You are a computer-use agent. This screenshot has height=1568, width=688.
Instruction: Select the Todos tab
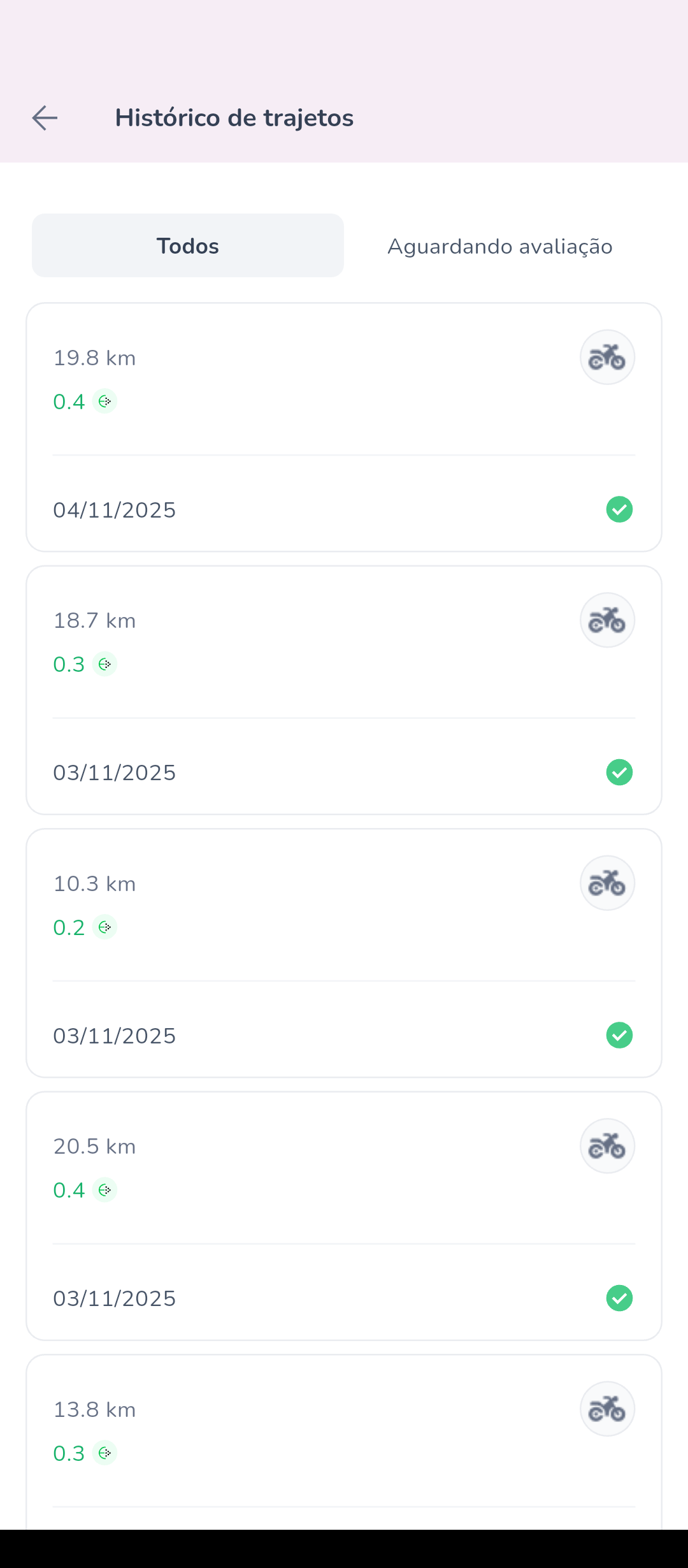point(188,245)
